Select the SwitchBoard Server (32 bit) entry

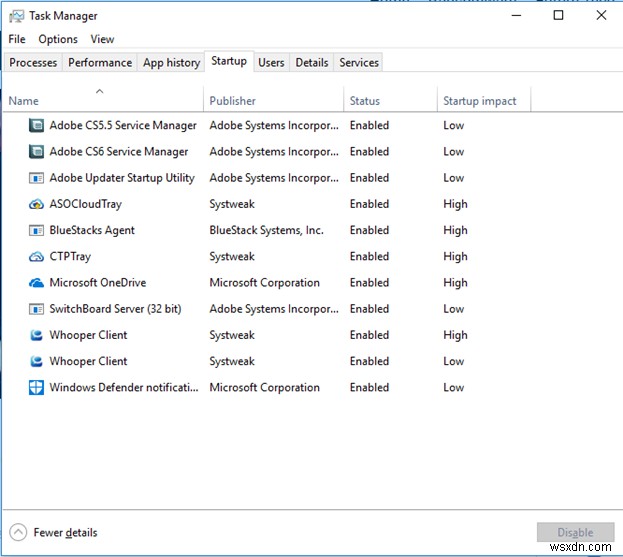(x=115, y=309)
